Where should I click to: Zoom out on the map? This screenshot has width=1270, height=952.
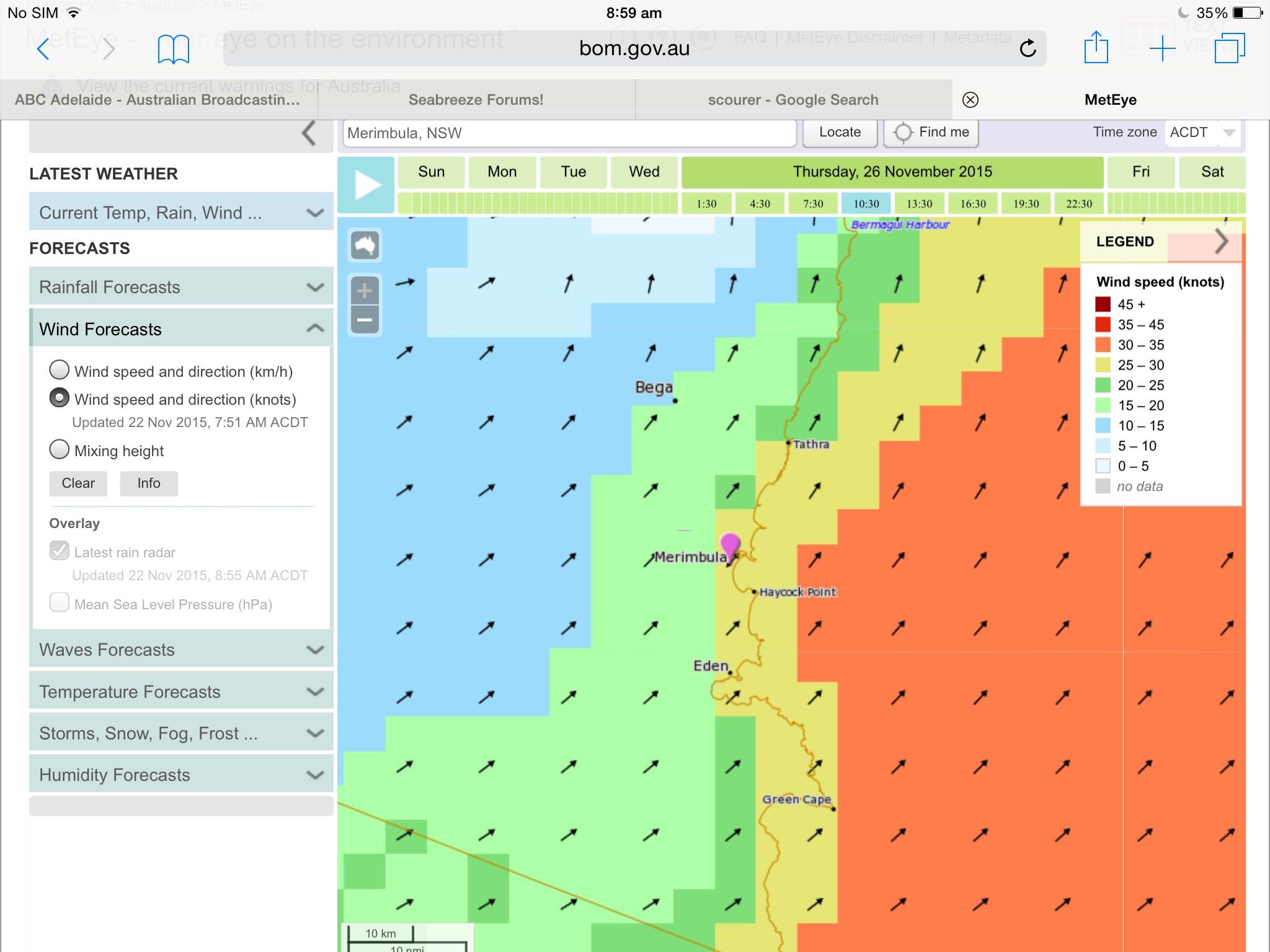tap(365, 320)
